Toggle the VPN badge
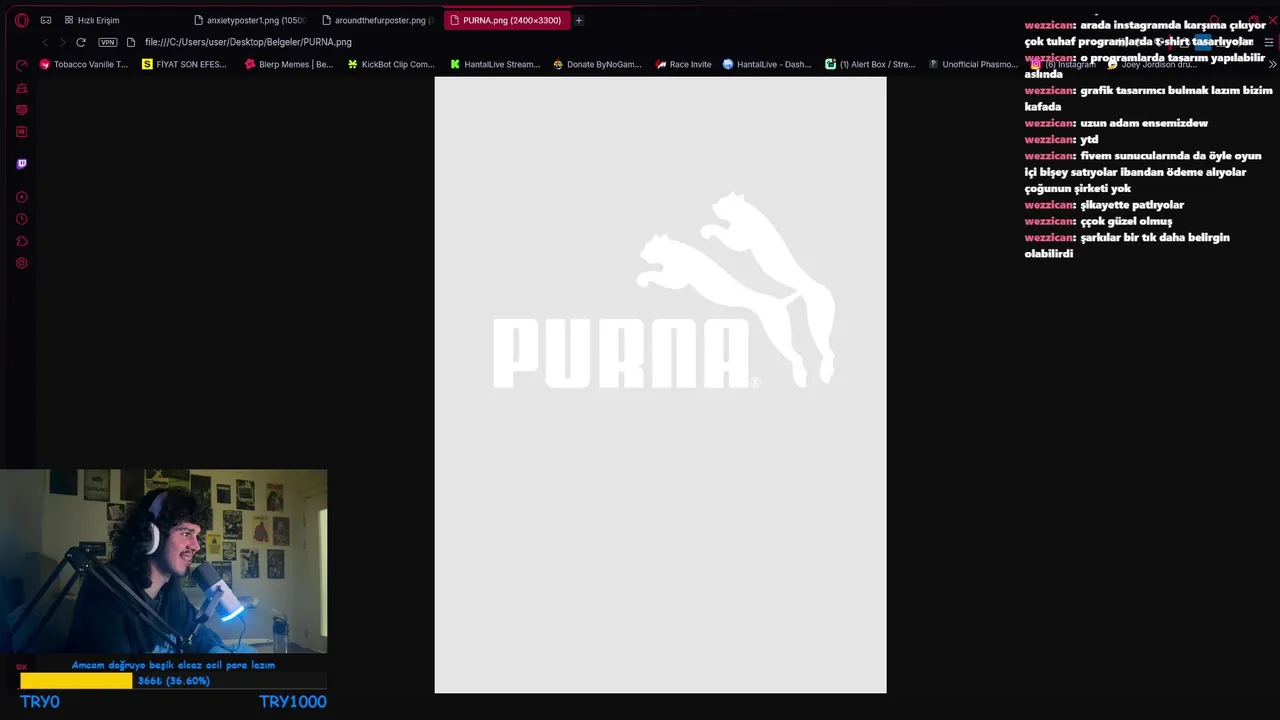This screenshot has height=720, width=1280. click(108, 42)
